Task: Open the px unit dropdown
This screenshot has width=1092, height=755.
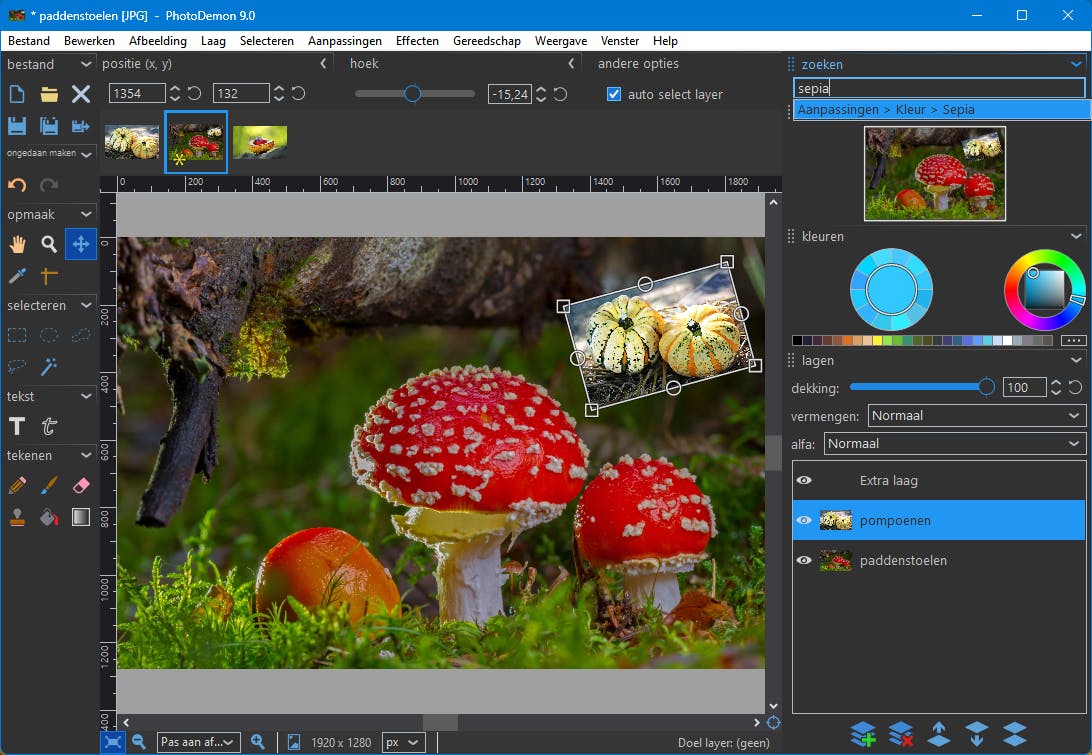Action: coord(403,742)
